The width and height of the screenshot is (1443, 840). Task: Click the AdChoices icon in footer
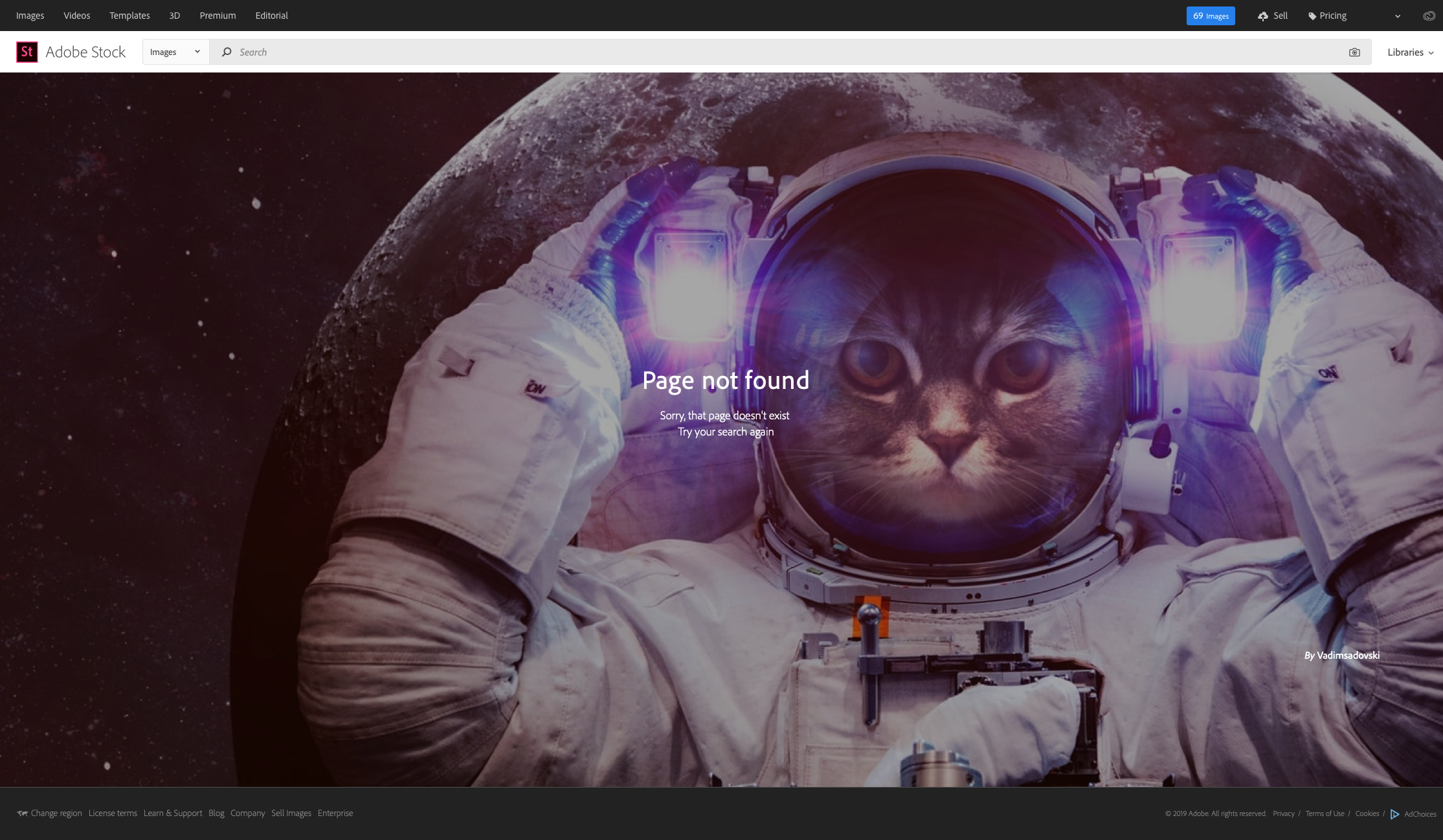1394,812
